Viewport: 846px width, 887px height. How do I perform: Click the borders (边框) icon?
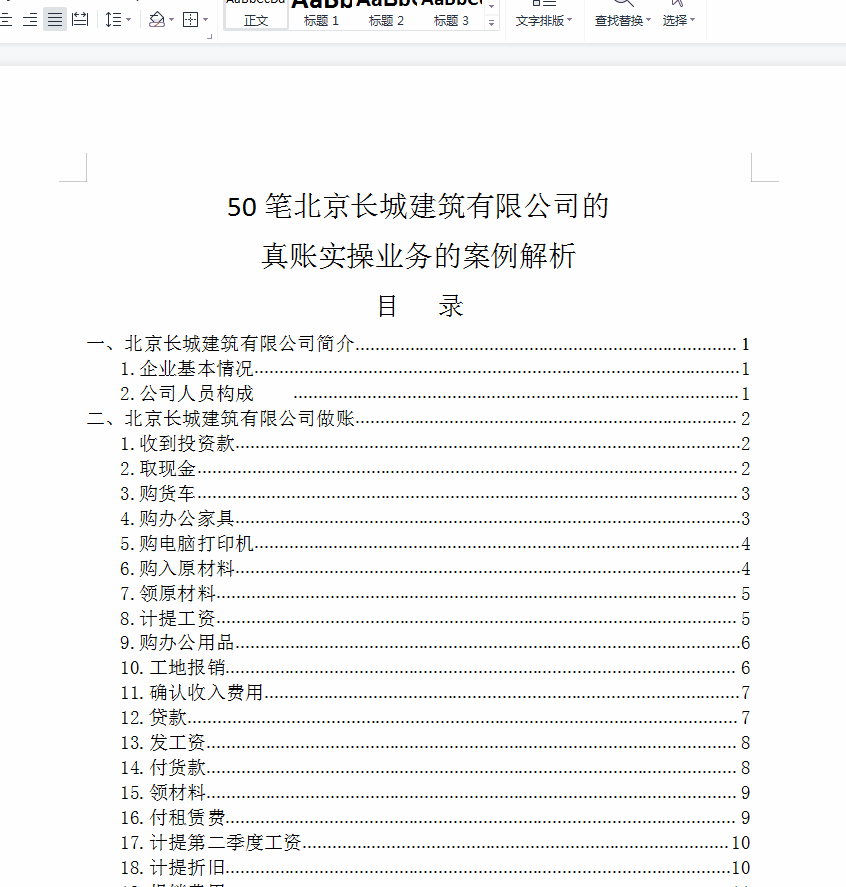[x=192, y=19]
